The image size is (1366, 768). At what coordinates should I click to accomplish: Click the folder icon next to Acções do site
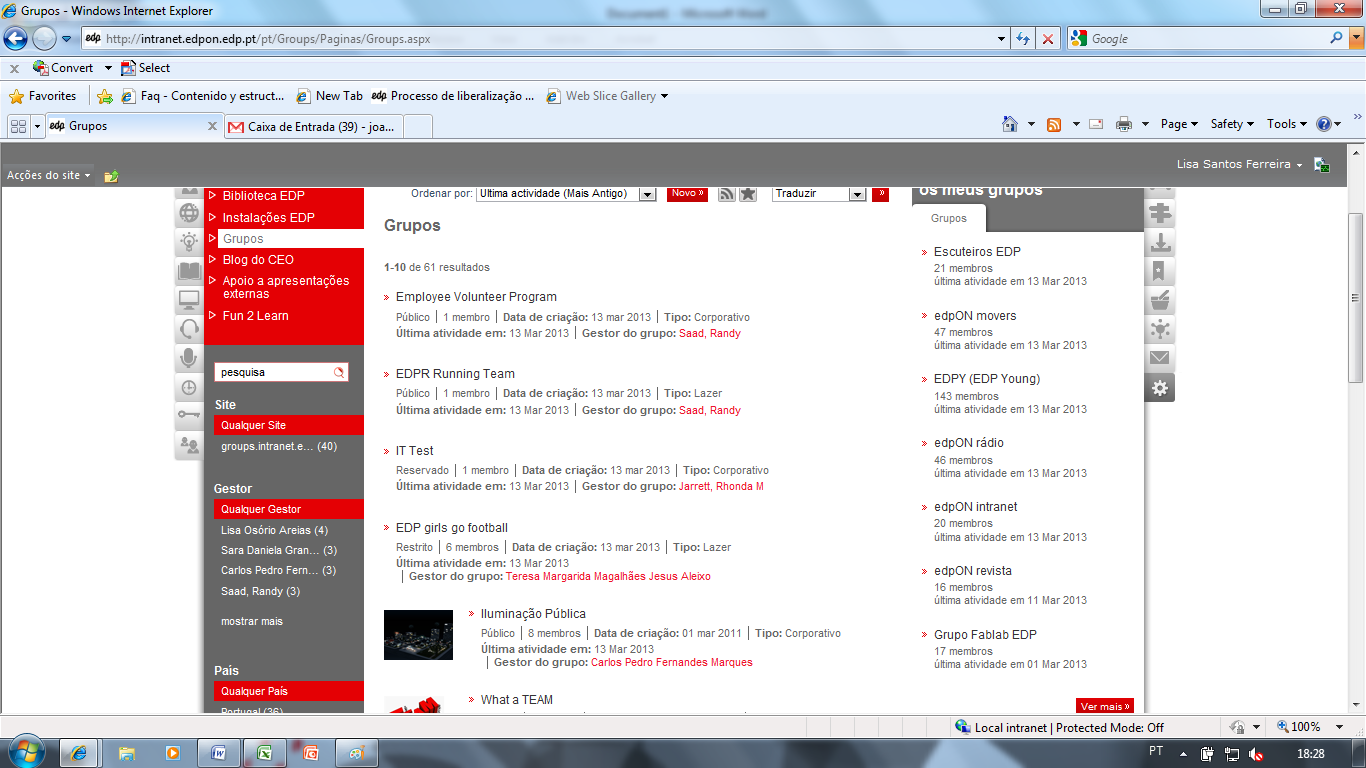point(111,176)
